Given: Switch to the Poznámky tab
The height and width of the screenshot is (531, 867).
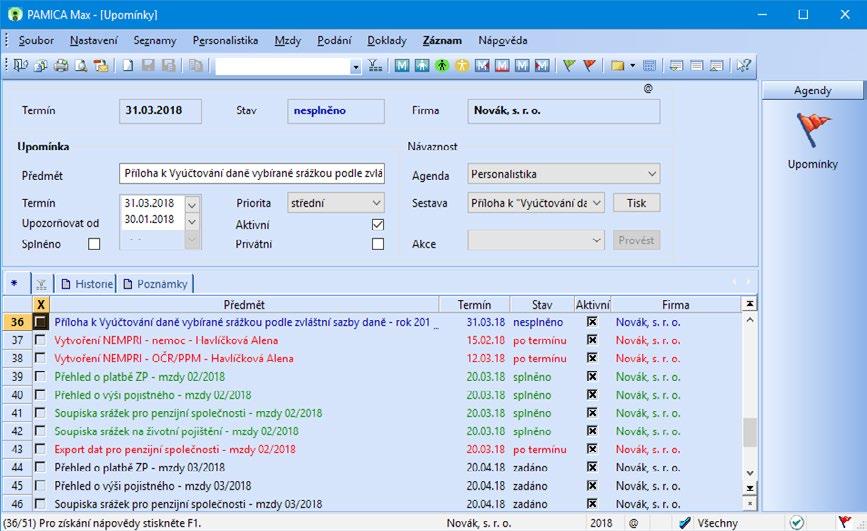Looking at the screenshot, I should pyautogui.click(x=155, y=284).
